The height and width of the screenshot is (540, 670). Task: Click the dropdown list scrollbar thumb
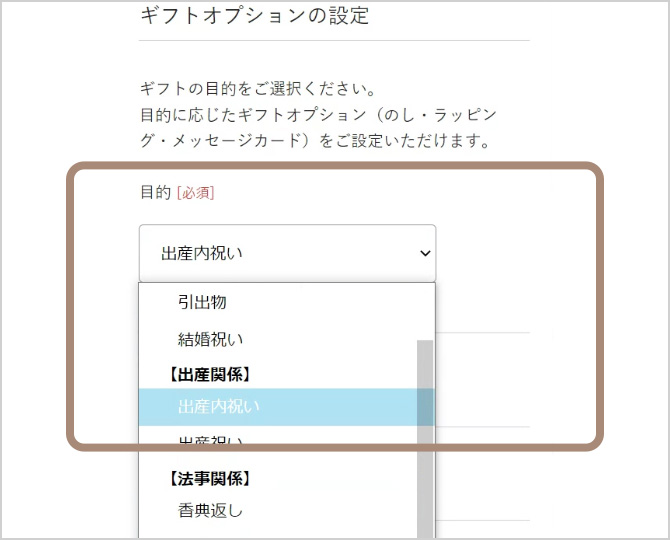tap(425, 439)
